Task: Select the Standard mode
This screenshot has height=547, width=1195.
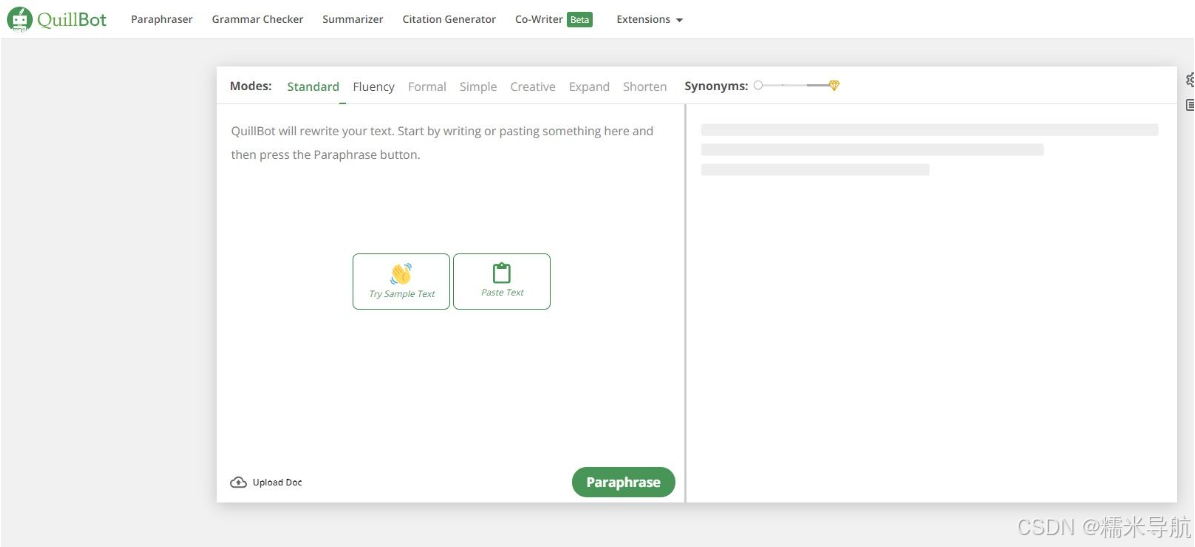Action: tap(313, 87)
